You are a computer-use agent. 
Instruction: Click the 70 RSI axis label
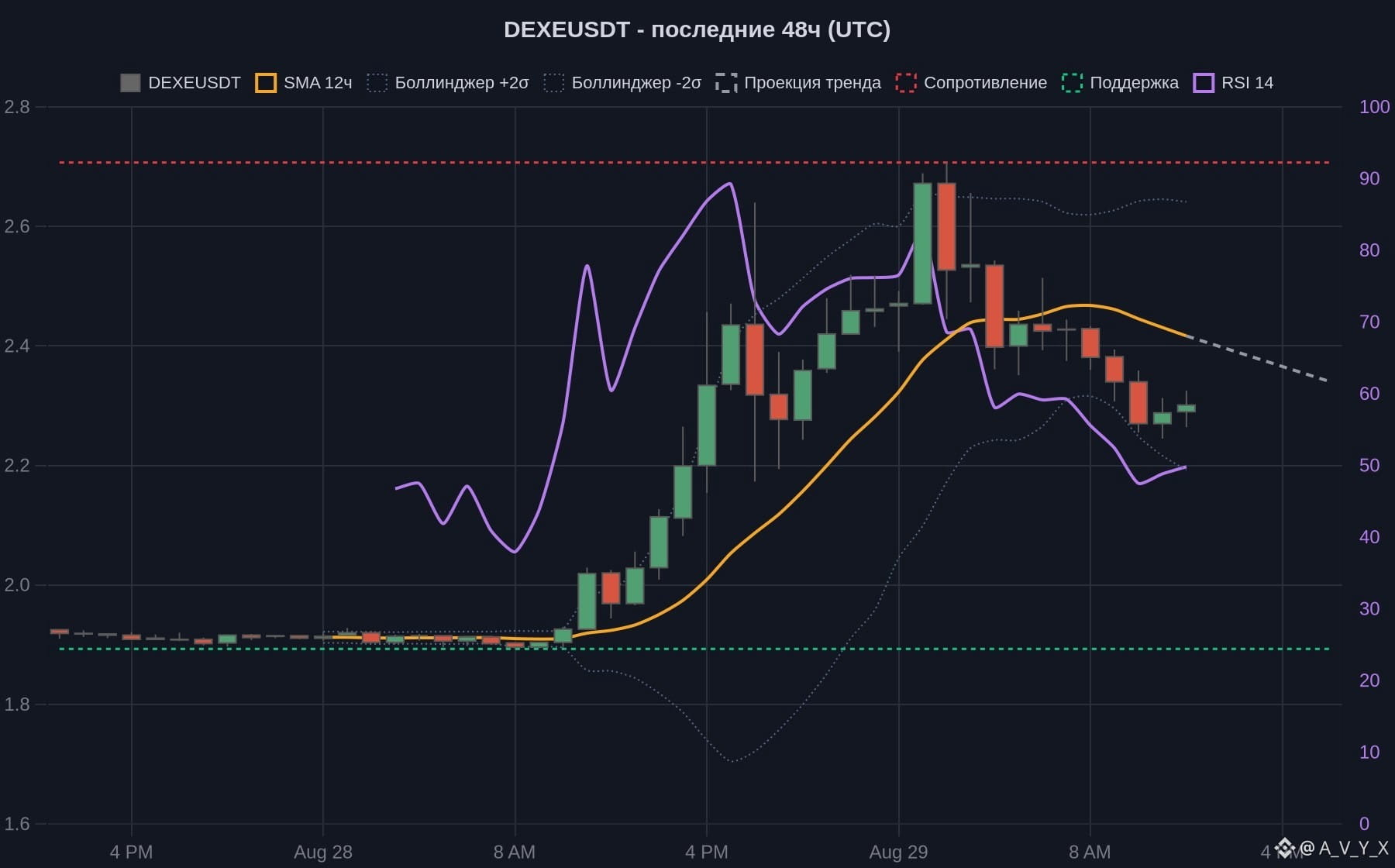click(1369, 322)
